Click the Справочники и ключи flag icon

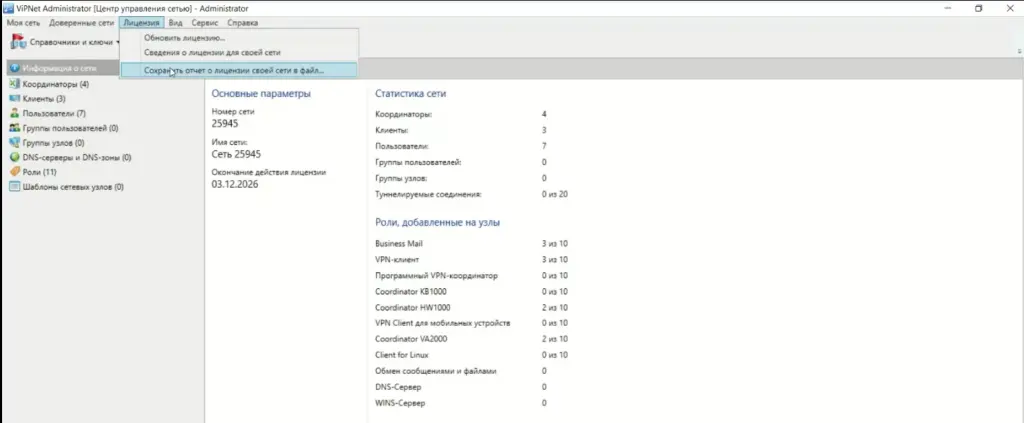click(18, 42)
